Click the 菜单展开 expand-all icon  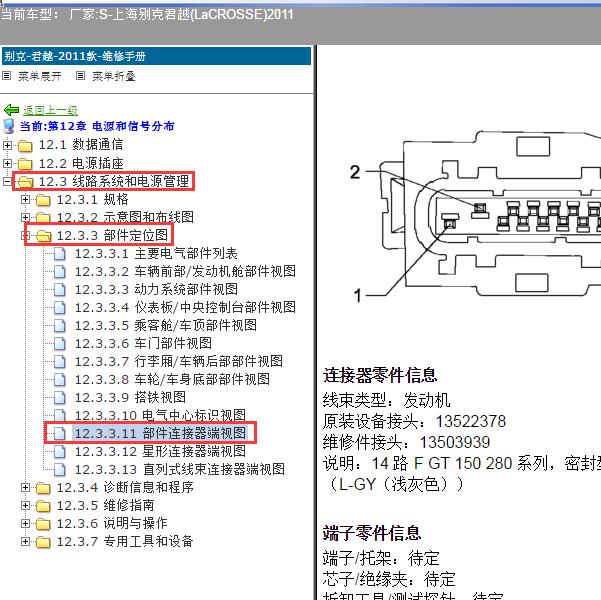click(x=7, y=76)
